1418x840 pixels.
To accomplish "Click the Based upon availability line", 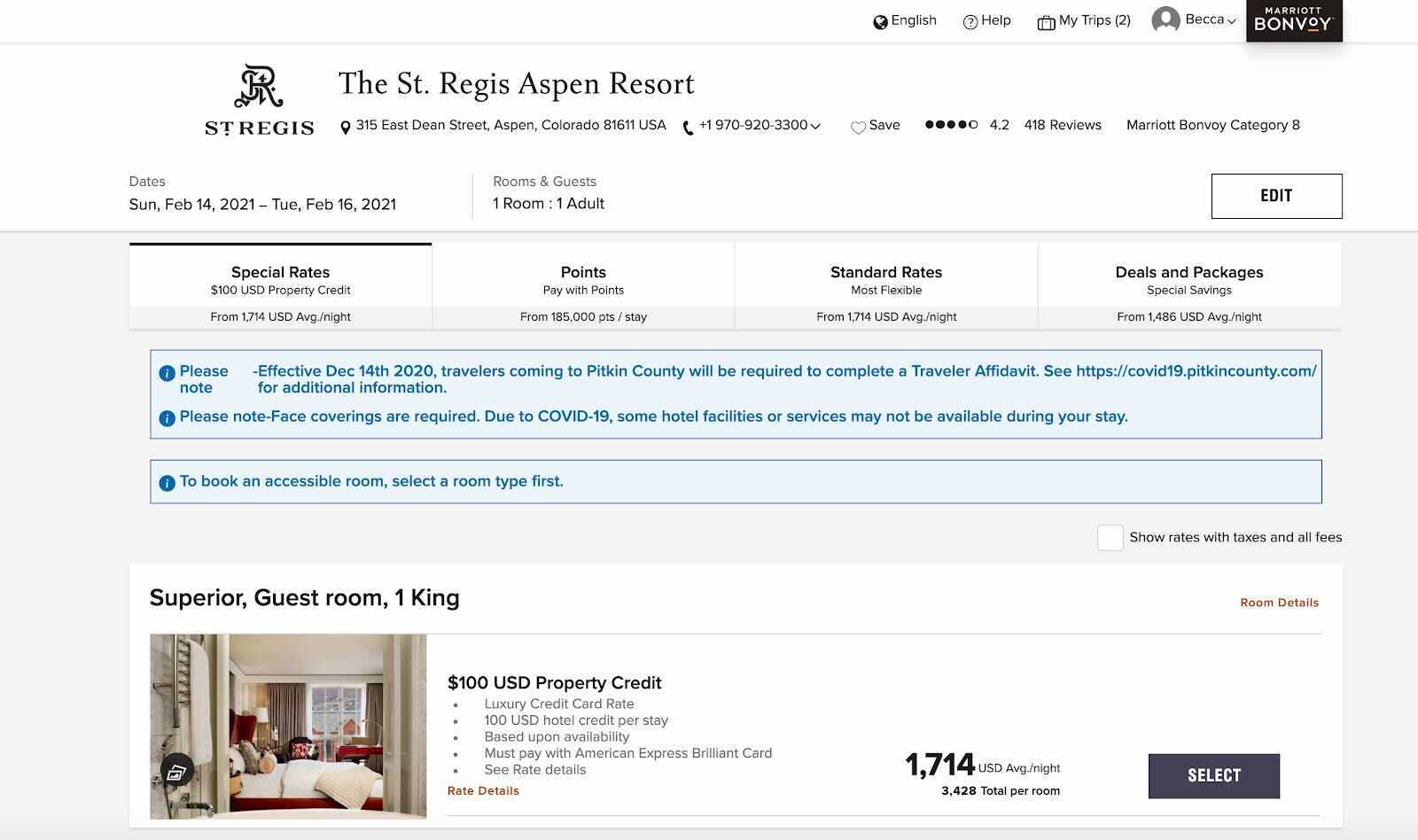I will pos(557,737).
